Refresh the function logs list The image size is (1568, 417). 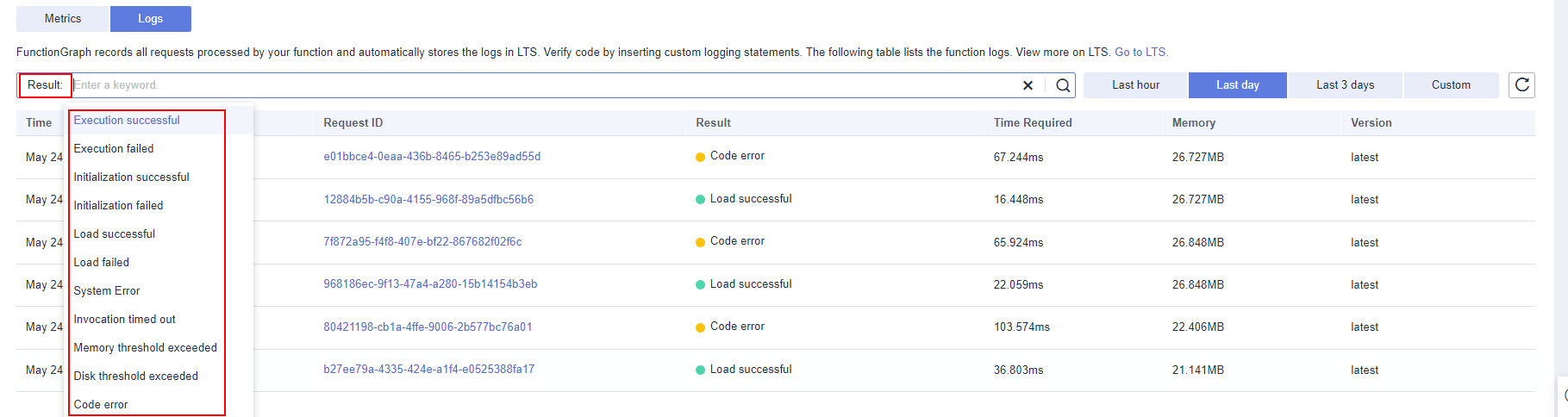1521,84
